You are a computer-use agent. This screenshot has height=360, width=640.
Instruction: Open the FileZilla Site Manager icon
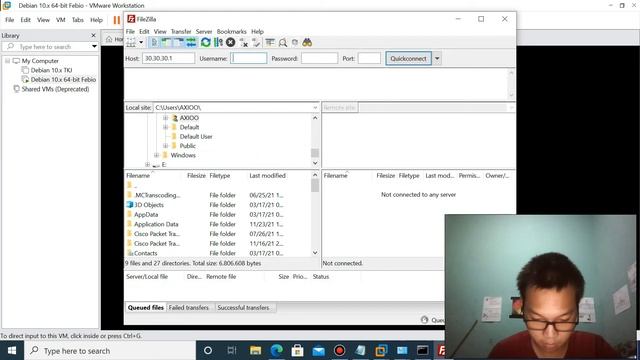131,42
